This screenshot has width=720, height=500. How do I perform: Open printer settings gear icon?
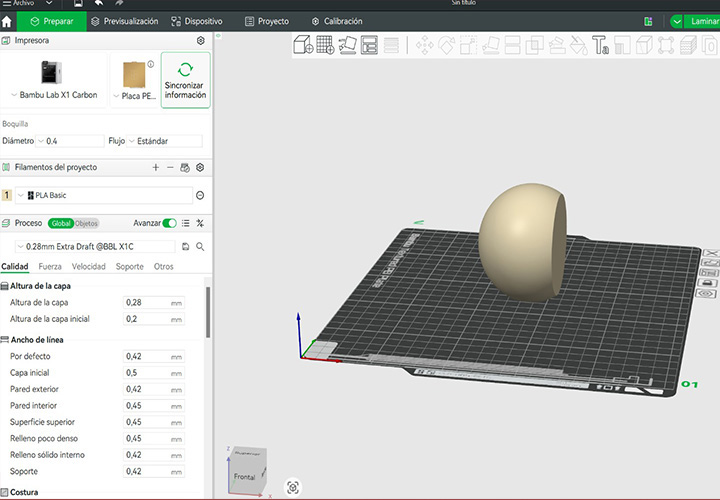200,41
